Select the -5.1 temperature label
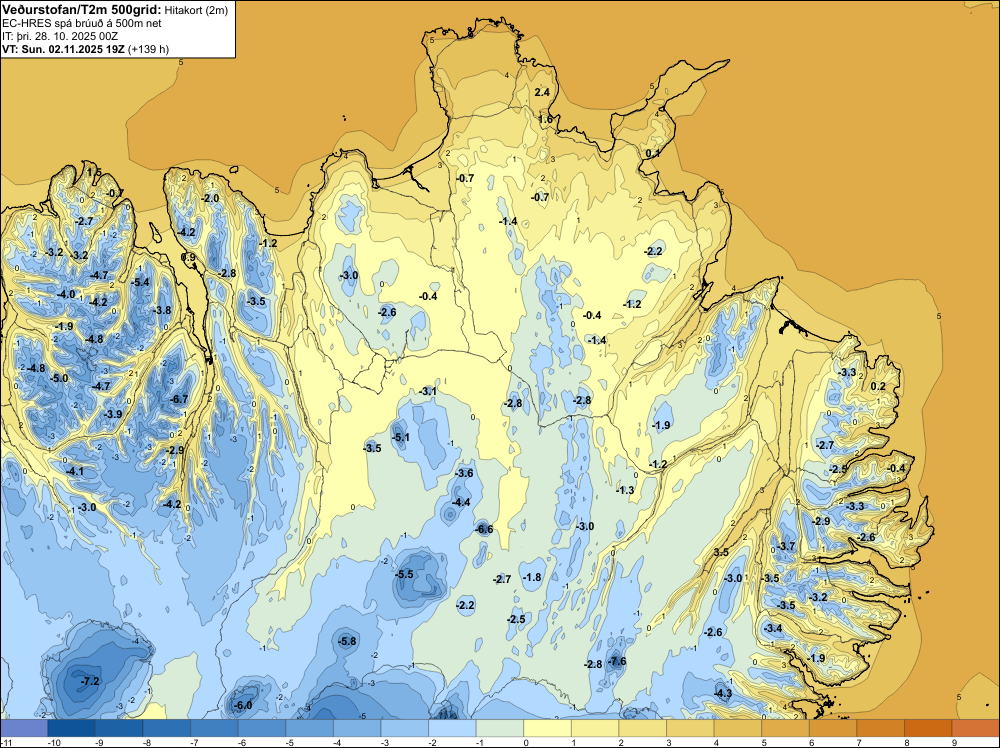The image size is (1000, 748). coord(401,437)
